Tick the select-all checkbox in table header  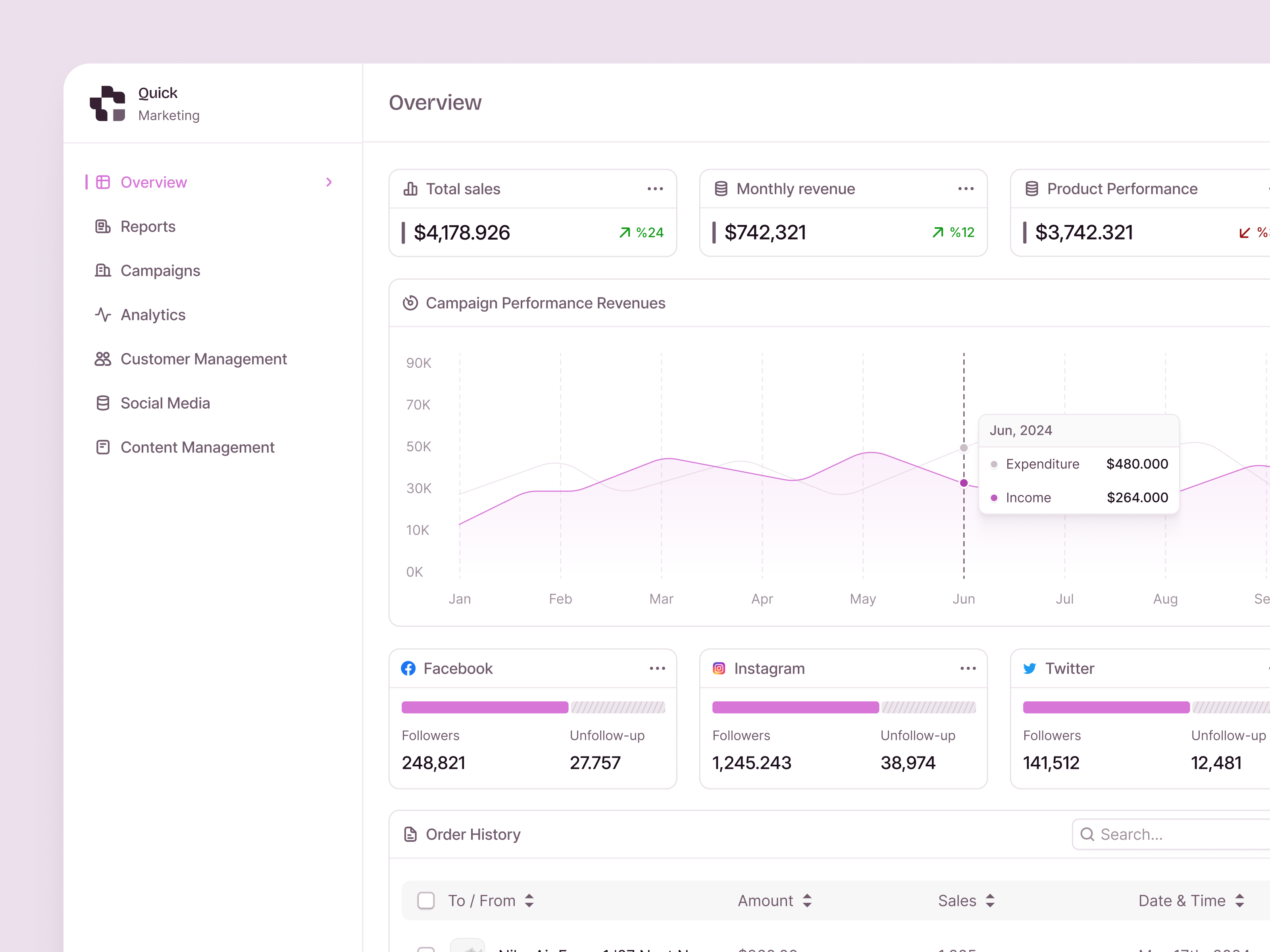coord(426,901)
